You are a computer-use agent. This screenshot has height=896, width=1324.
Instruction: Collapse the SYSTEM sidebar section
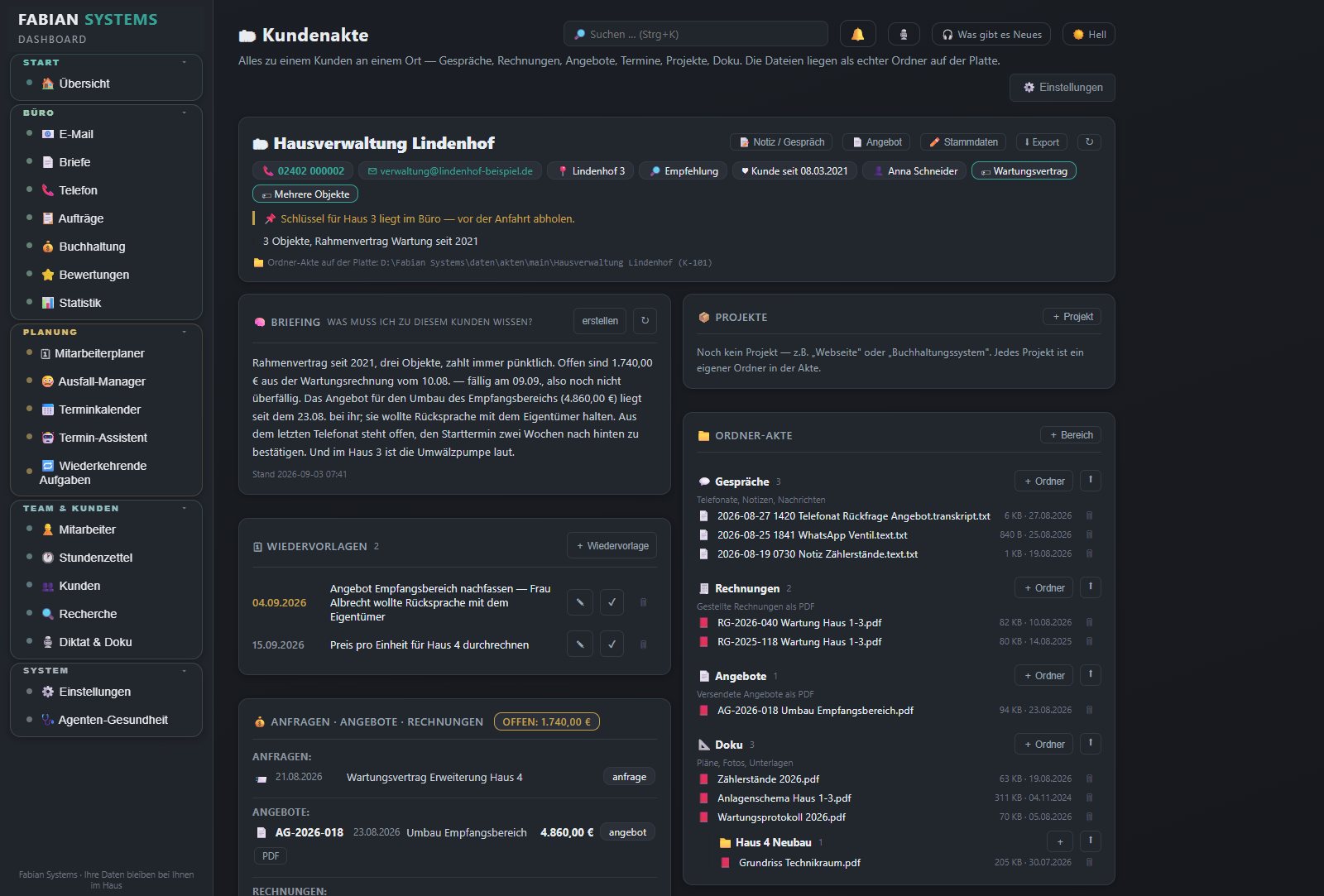click(x=184, y=670)
